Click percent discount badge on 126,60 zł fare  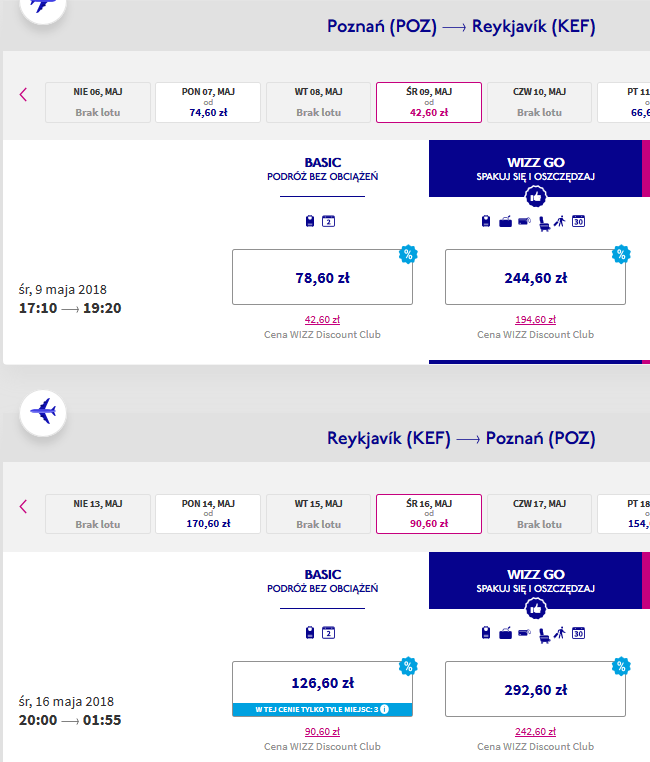(x=408, y=666)
